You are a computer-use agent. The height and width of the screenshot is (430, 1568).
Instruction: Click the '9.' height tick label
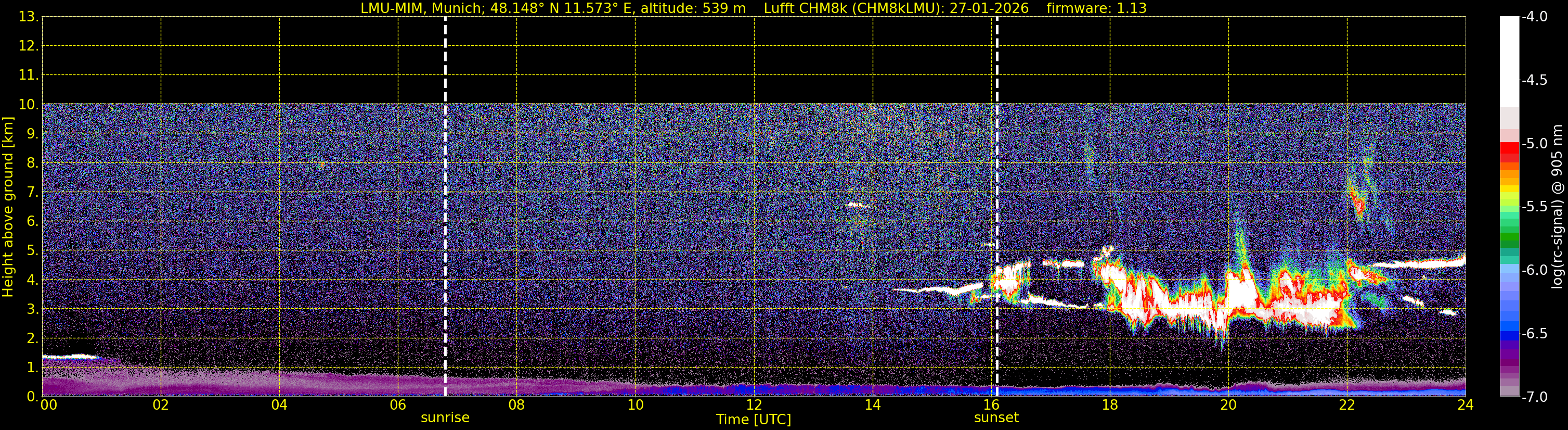tap(32, 134)
